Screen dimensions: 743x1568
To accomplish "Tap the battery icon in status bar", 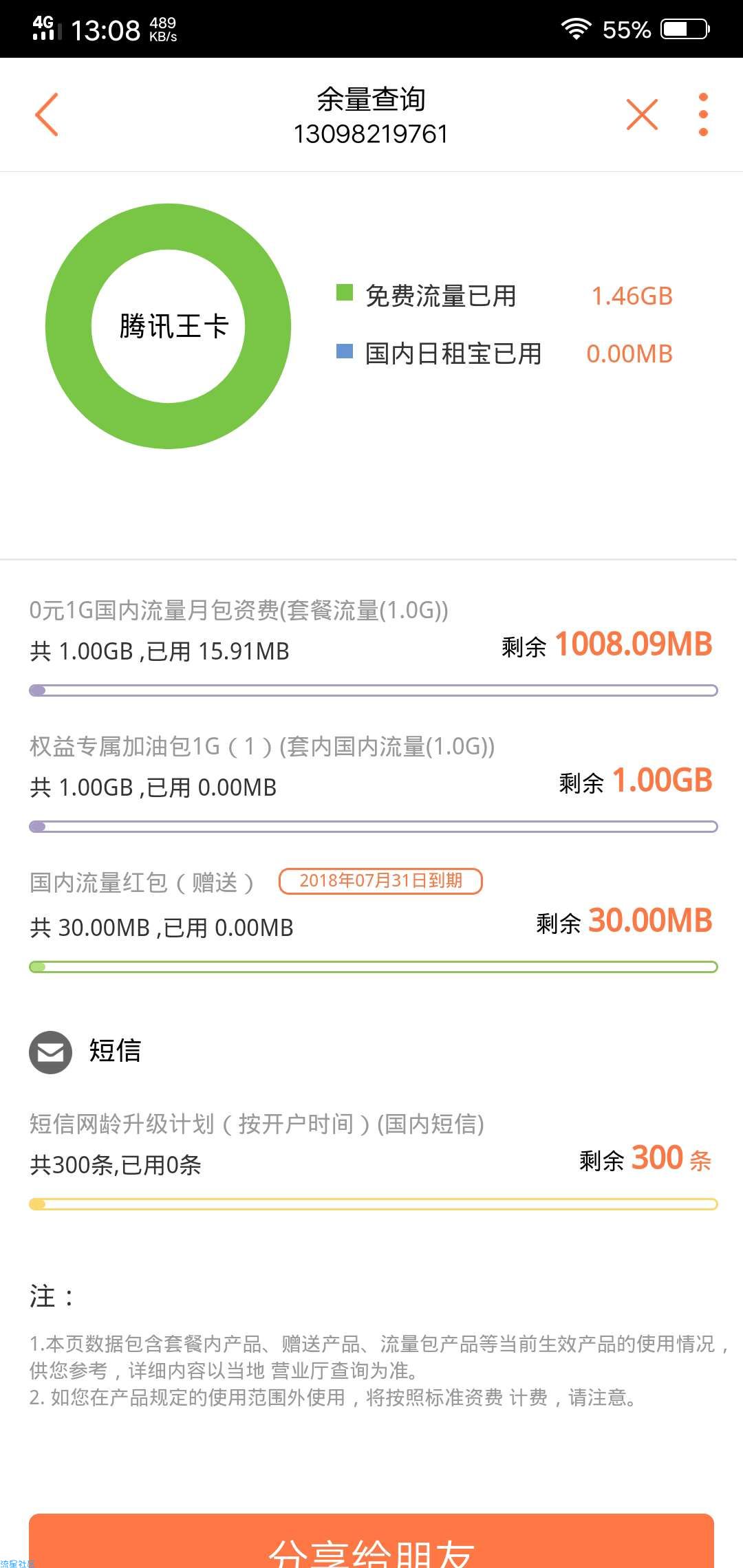I will tap(685, 29).
